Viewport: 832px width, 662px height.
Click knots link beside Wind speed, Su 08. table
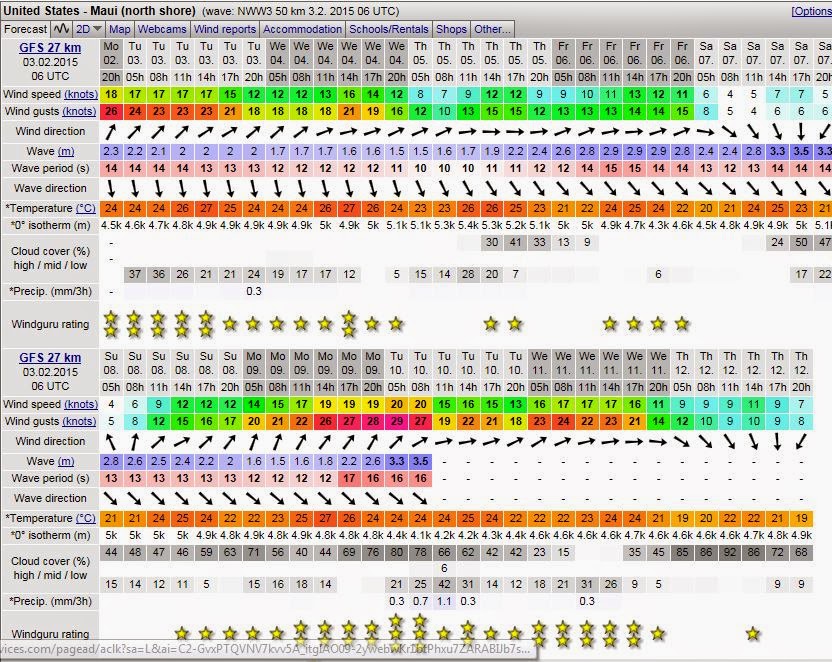point(81,404)
